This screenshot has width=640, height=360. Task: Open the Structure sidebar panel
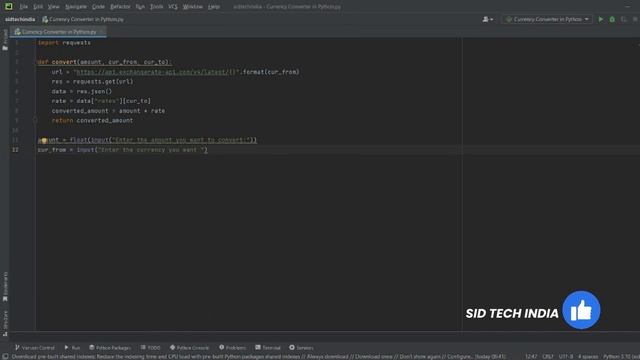coord(5,323)
